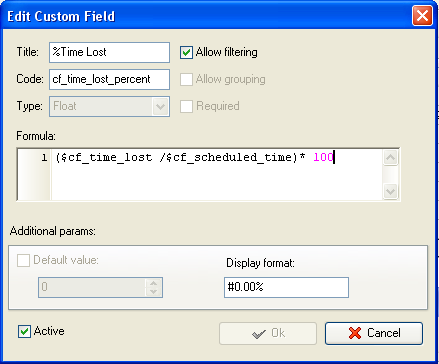Click inside the Formula editor text area

(217, 174)
